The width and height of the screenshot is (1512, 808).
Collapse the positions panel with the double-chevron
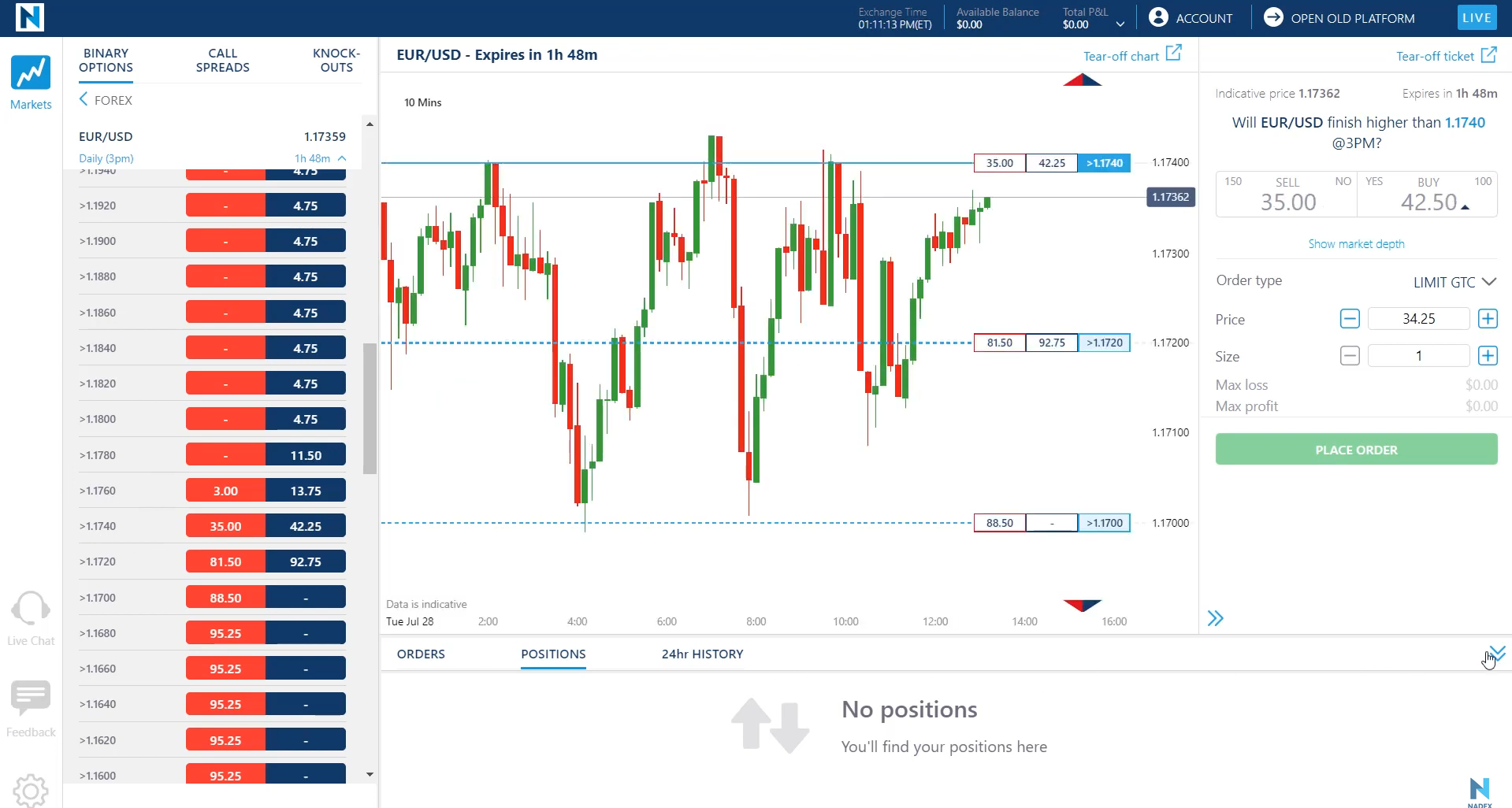coord(1496,652)
